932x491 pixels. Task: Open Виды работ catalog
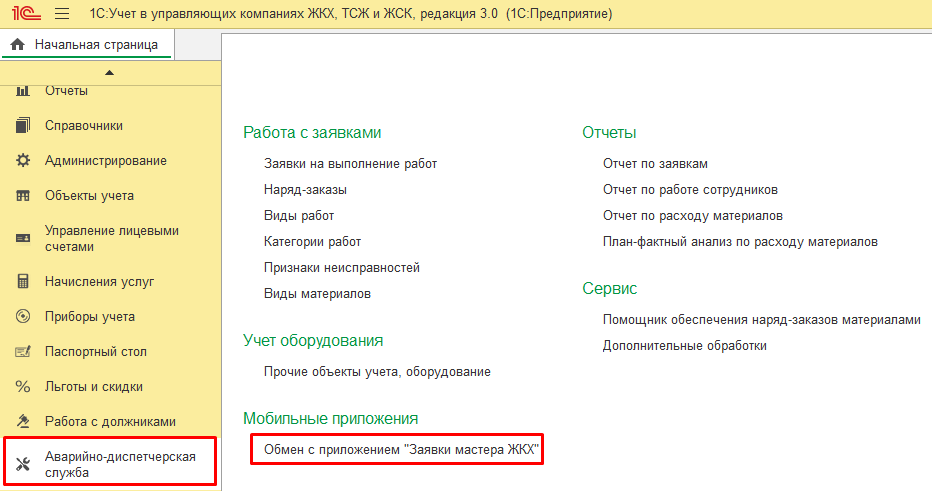[298, 216]
